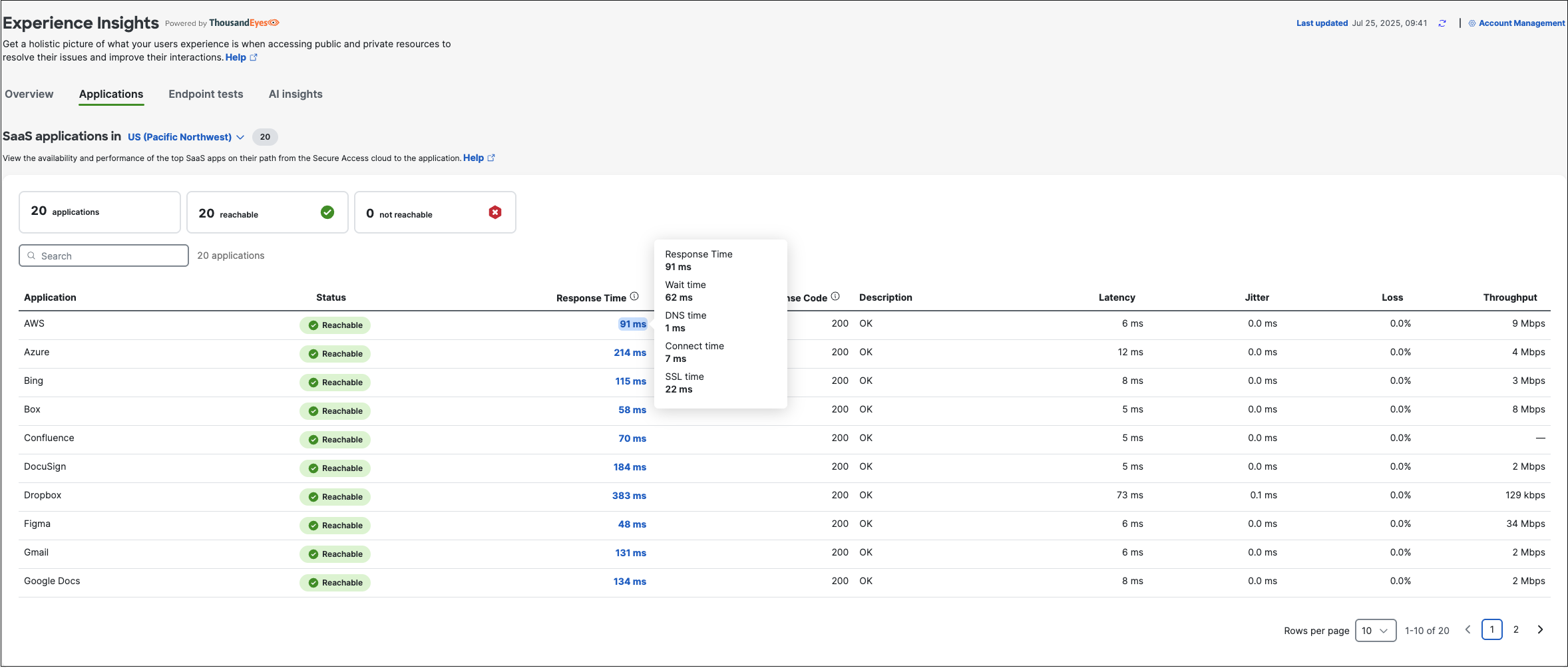The image size is (1568, 668).
Task: Click the 214 ms response time for Azure
Action: tap(630, 353)
